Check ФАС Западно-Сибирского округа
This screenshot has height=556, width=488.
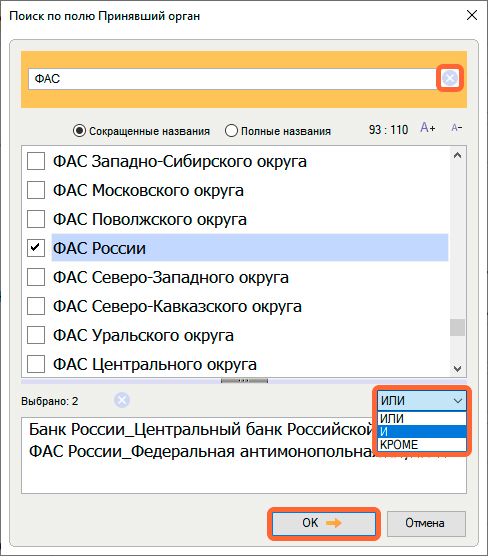pos(36,161)
